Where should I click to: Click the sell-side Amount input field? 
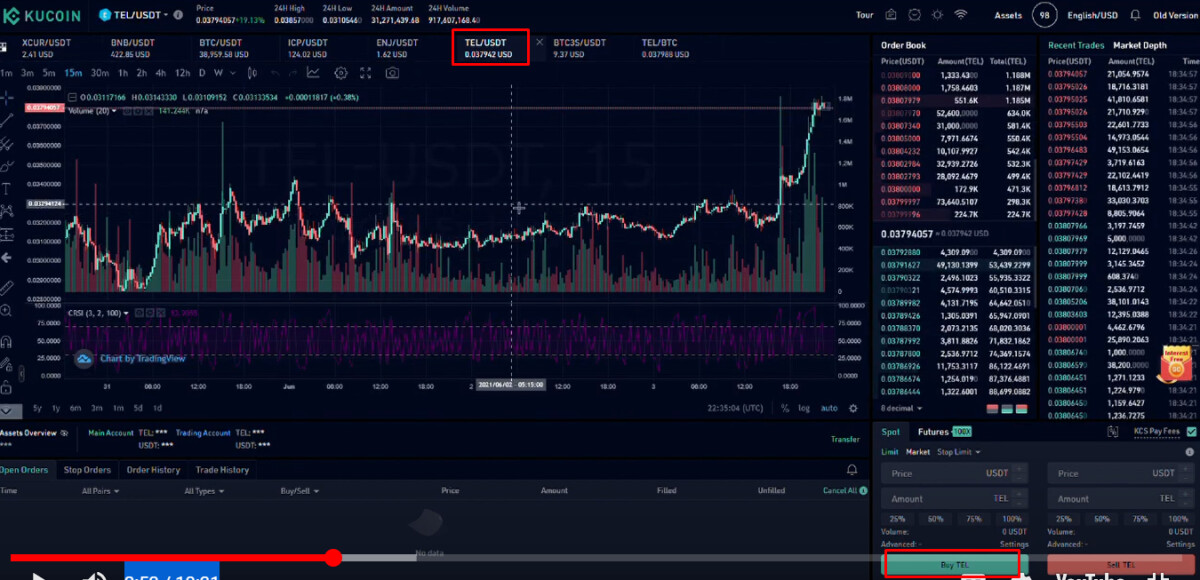[1121, 498]
